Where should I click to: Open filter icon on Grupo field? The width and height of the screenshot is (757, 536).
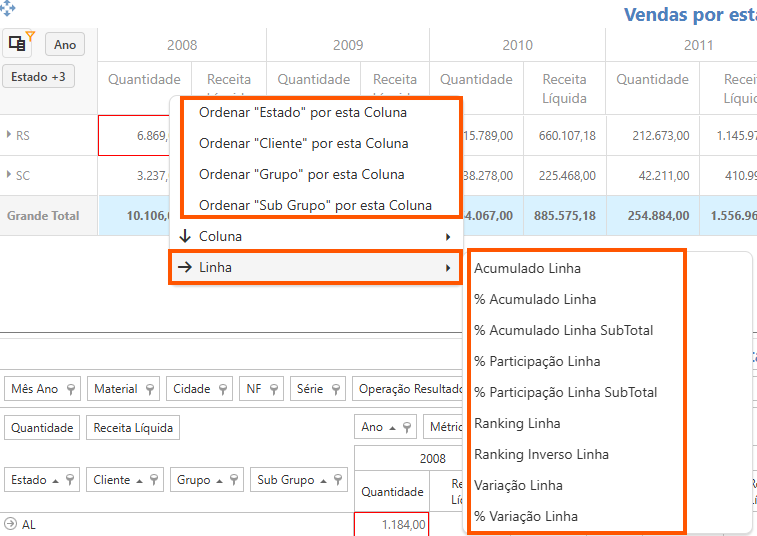click(x=234, y=480)
